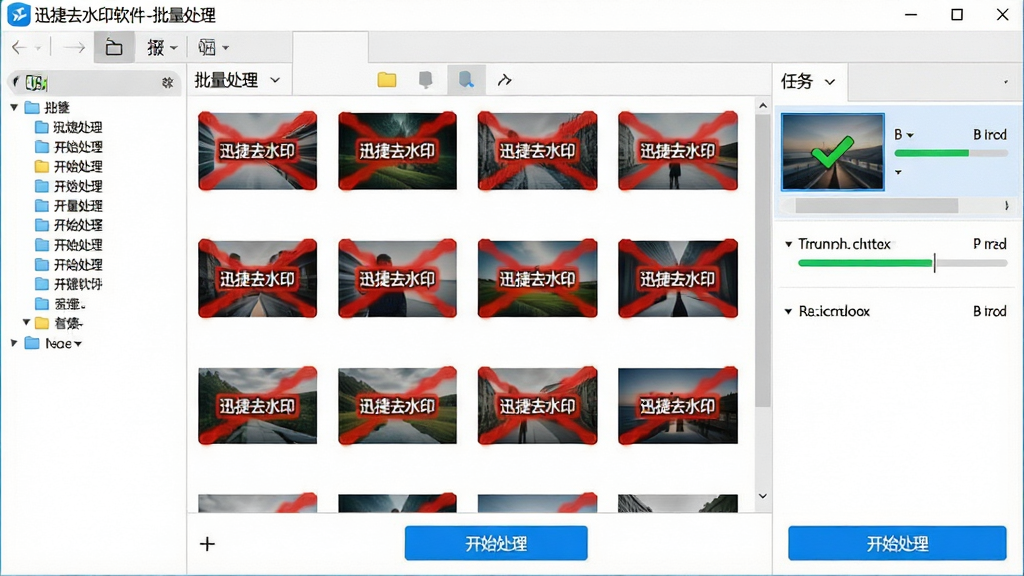1024x576 pixels.
Task: Open the back-arrow history dropdown
Action: click(38, 48)
